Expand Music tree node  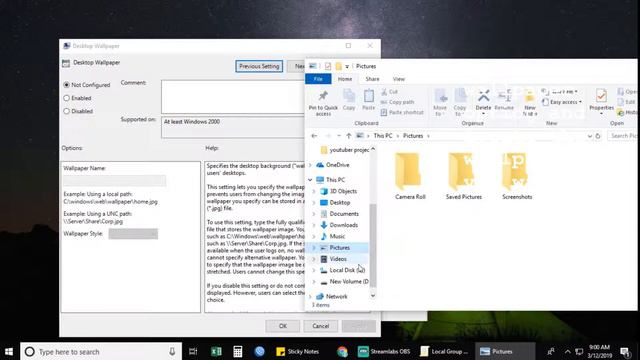[x=314, y=236]
